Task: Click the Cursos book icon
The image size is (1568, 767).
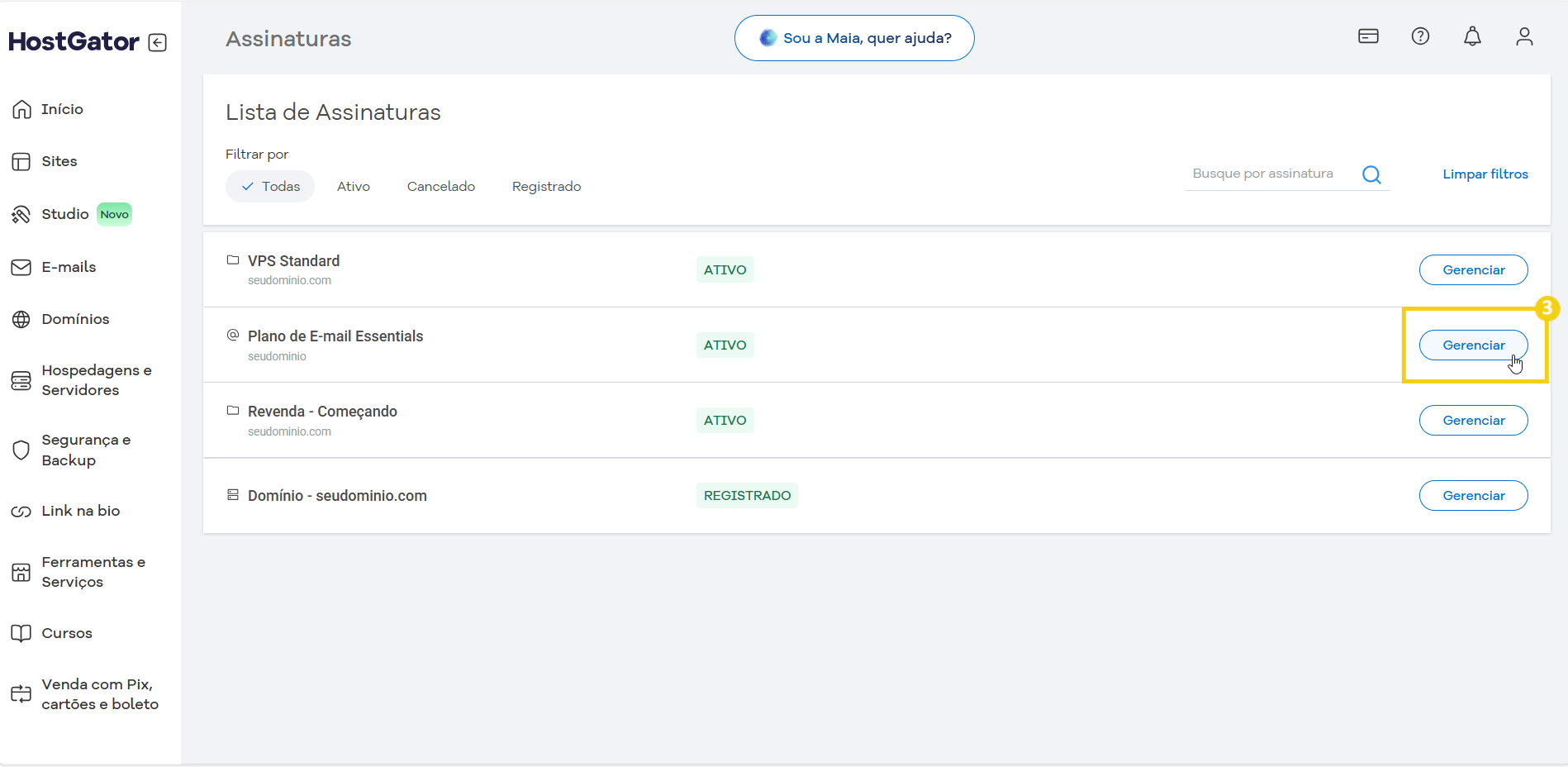Action: coord(21,633)
